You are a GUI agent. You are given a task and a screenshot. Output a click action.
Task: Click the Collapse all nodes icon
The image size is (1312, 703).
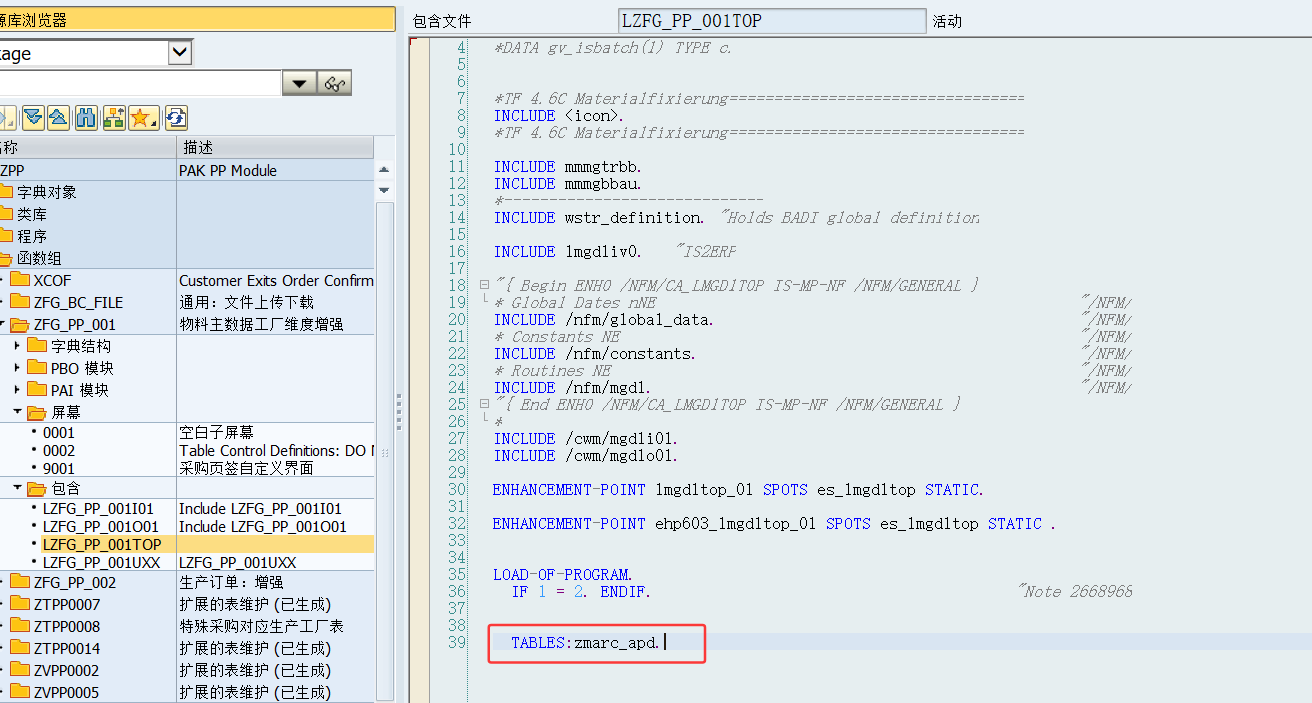click(59, 118)
